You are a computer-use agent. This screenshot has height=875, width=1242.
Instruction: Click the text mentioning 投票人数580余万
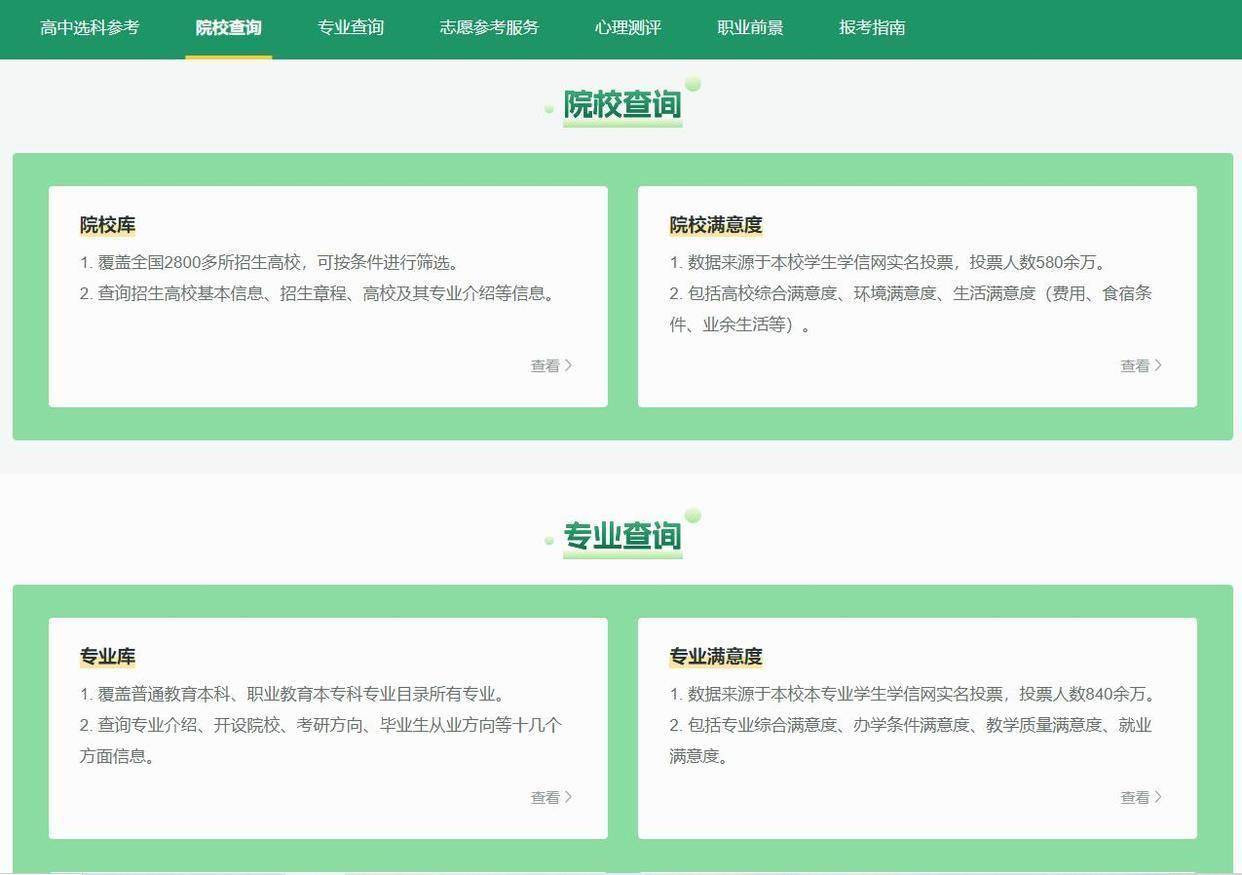[889, 263]
